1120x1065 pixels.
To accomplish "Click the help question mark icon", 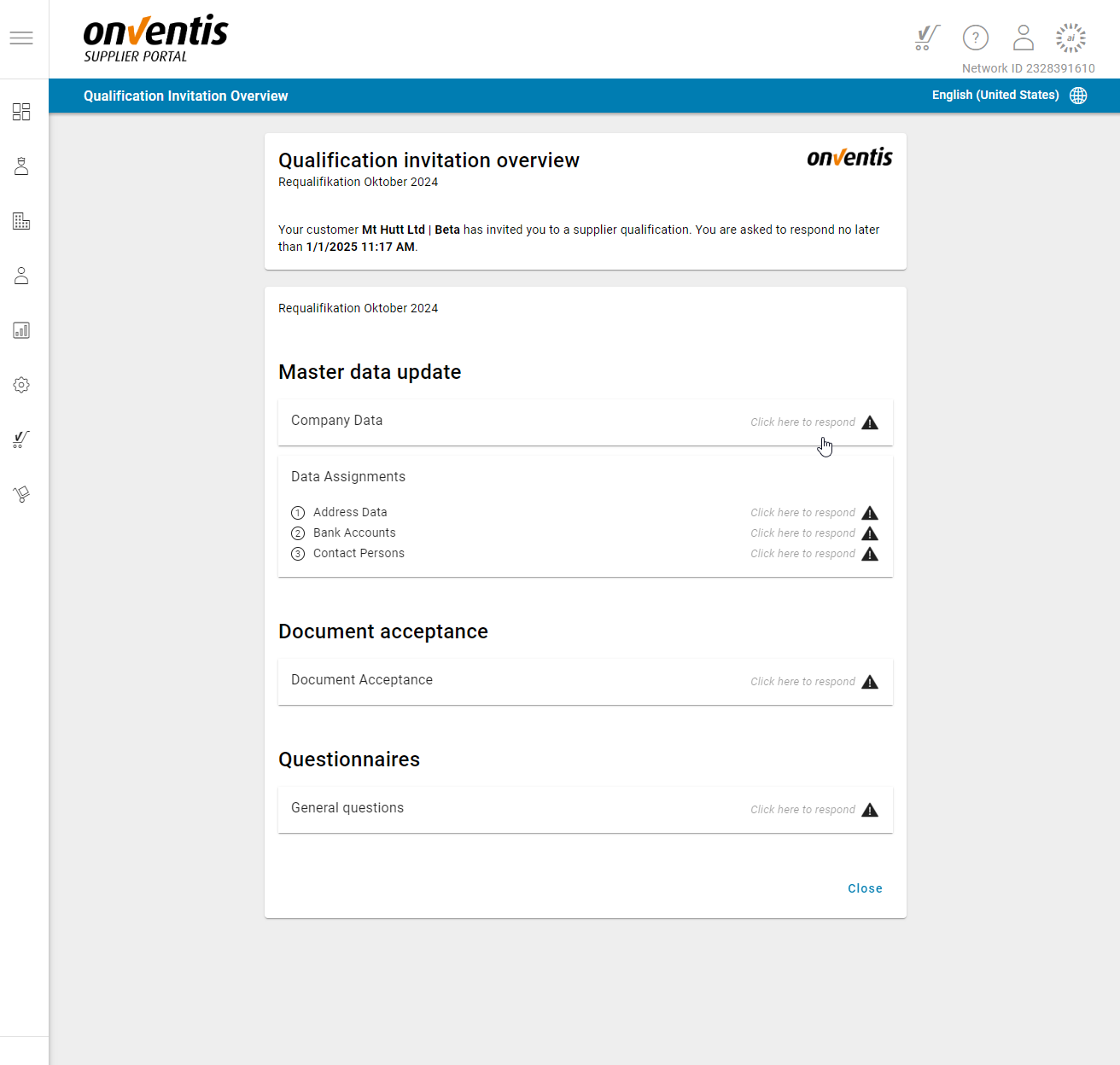I will tap(975, 38).
